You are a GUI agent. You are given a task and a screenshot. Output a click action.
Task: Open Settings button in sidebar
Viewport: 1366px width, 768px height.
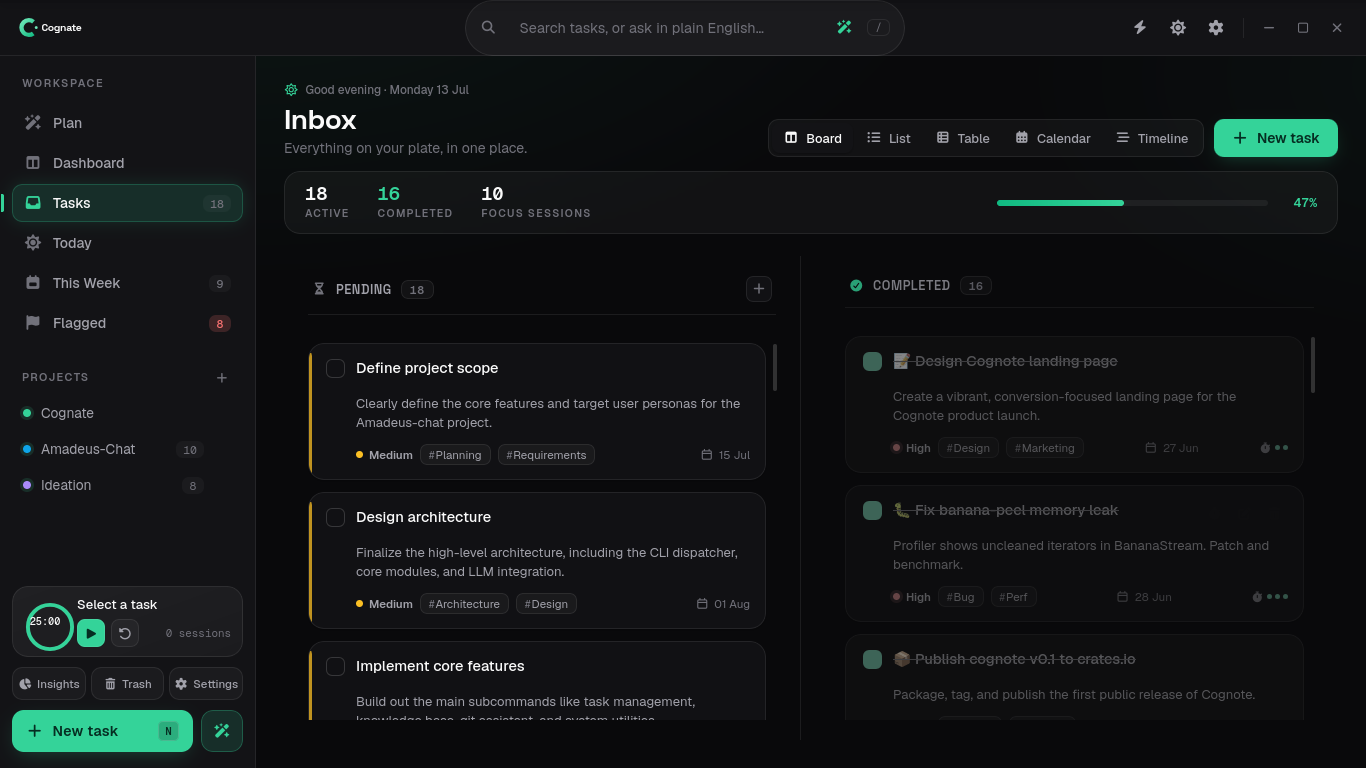click(x=206, y=684)
